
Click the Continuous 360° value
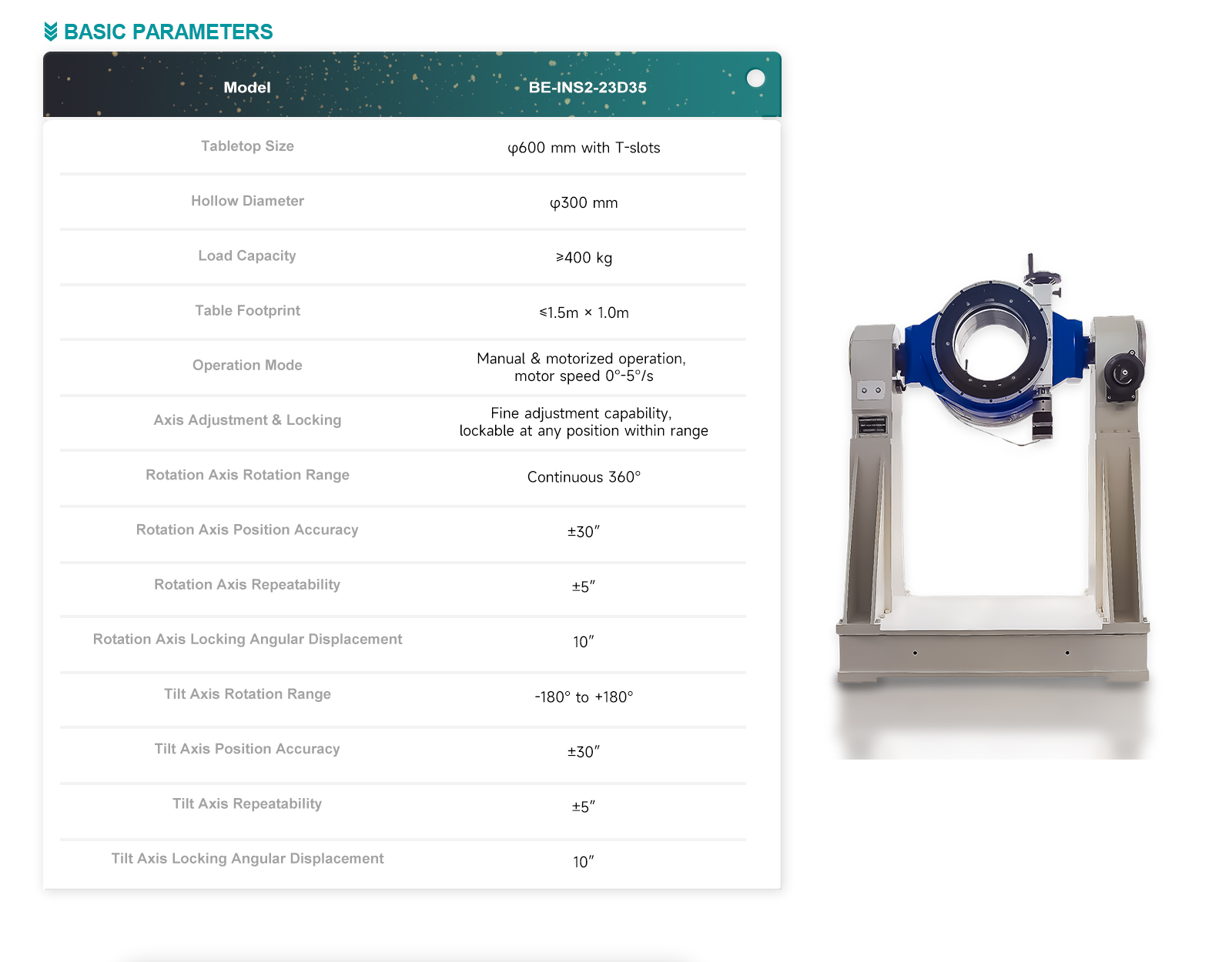[584, 477]
